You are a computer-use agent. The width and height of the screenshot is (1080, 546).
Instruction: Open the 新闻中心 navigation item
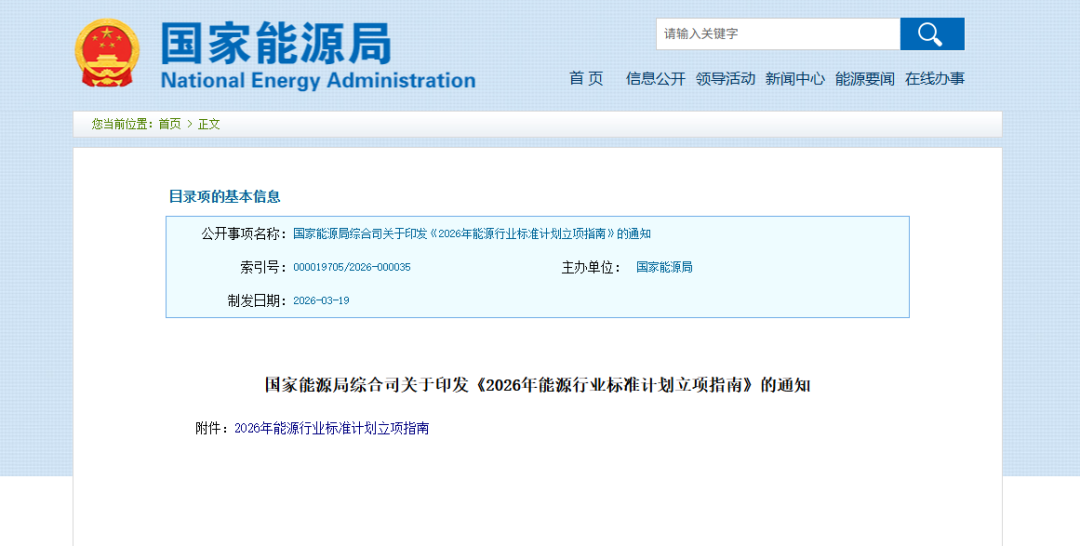click(x=795, y=78)
